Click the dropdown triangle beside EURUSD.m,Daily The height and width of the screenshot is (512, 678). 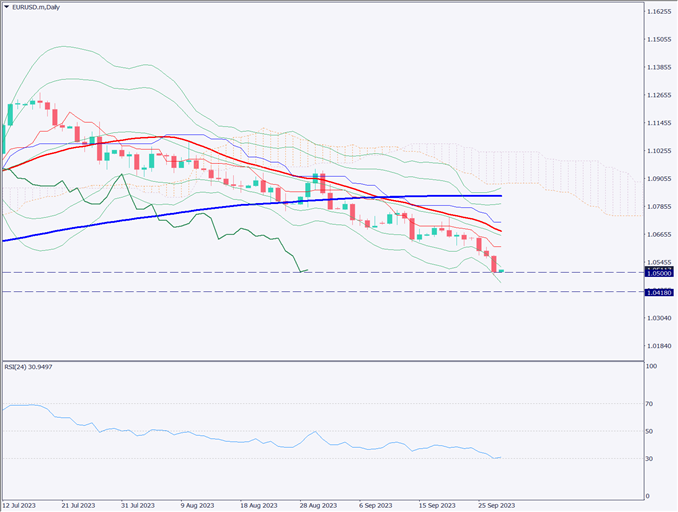tap(8, 8)
